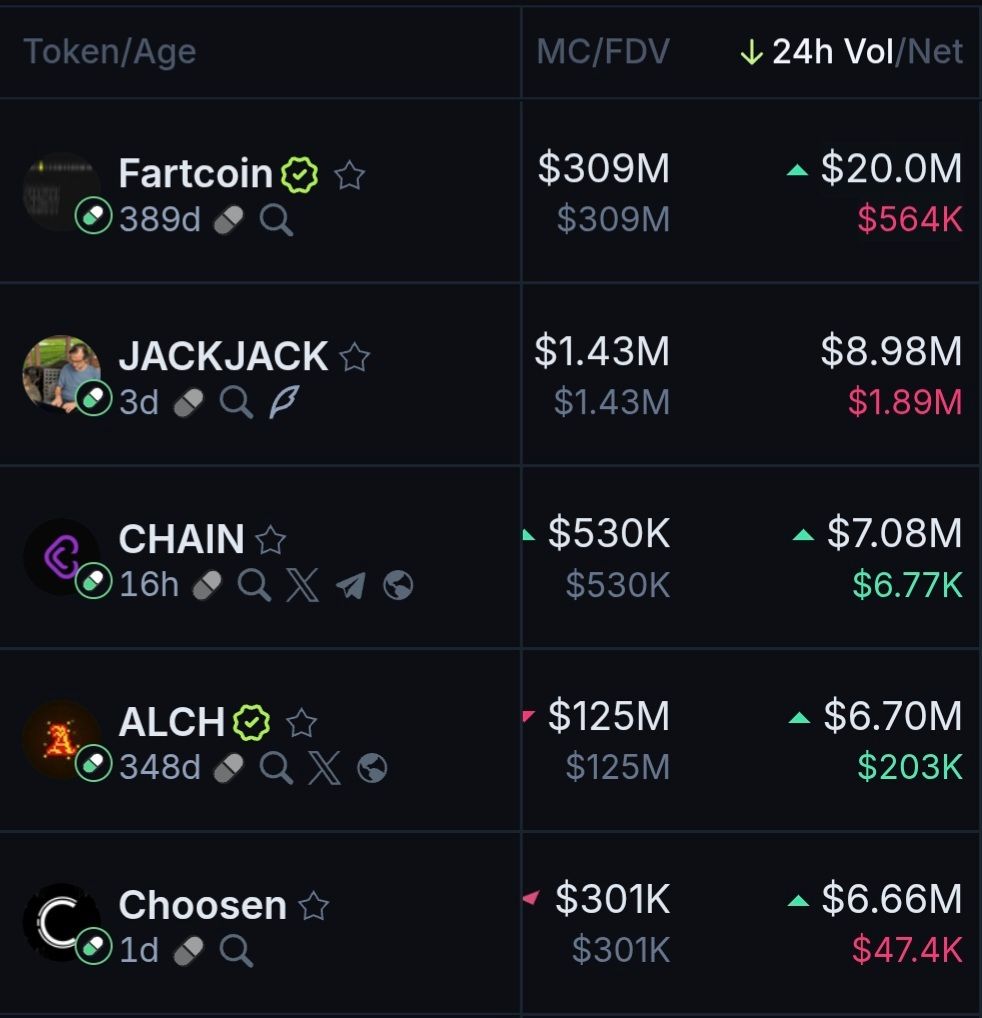Open CHAIN's X (Twitter) profile icon
This screenshot has width=982, height=1018.
coord(302,585)
